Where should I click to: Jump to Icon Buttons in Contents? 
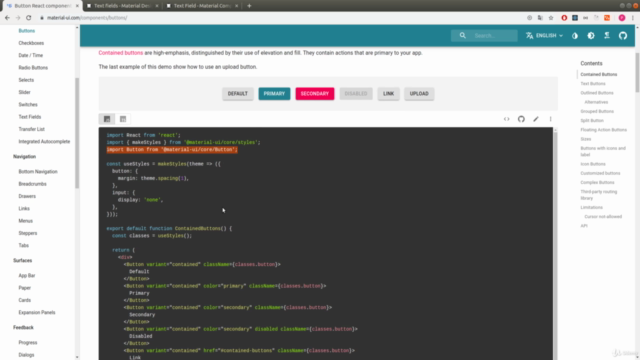[593, 164]
